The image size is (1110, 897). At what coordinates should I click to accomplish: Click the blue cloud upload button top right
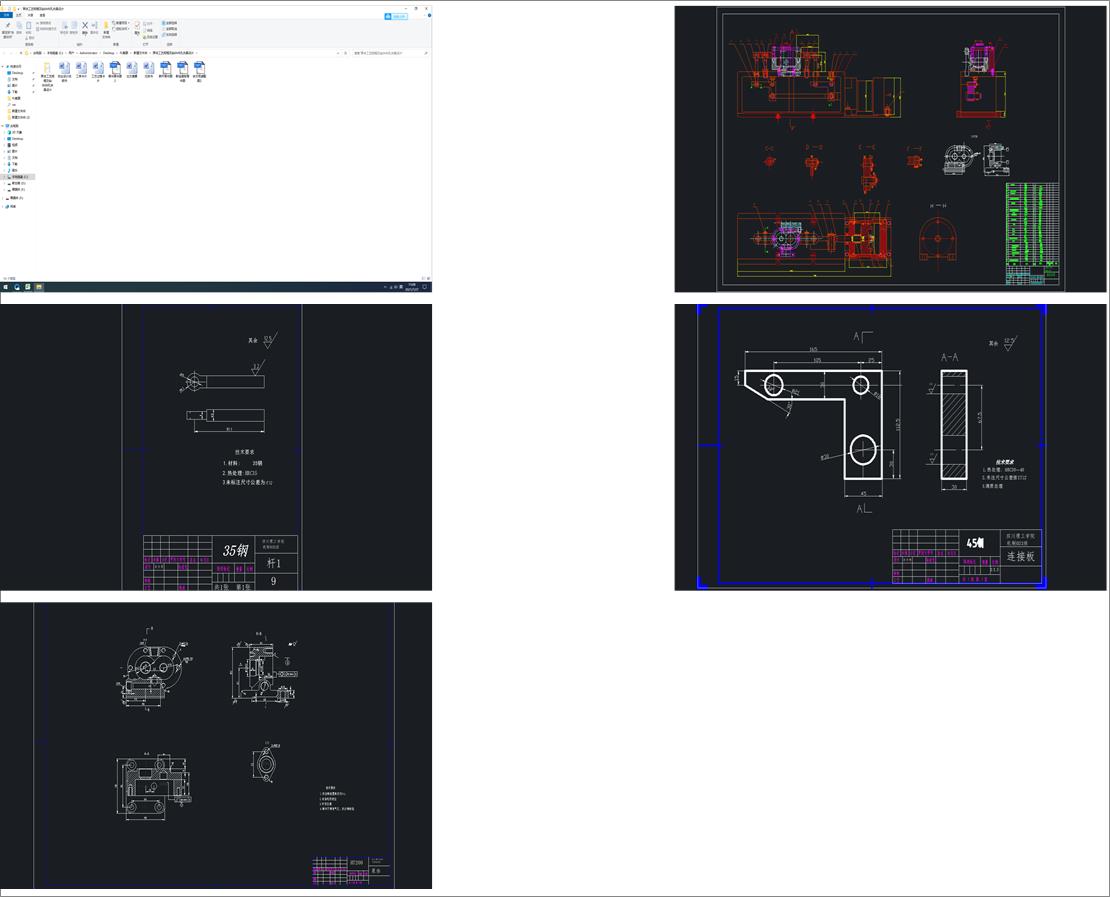(396, 16)
